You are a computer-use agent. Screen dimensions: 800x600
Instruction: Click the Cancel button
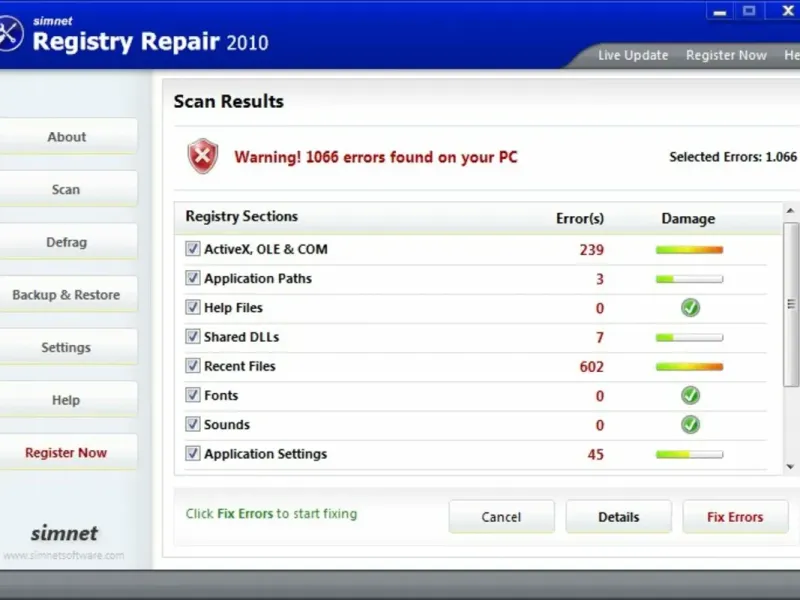[502, 517]
